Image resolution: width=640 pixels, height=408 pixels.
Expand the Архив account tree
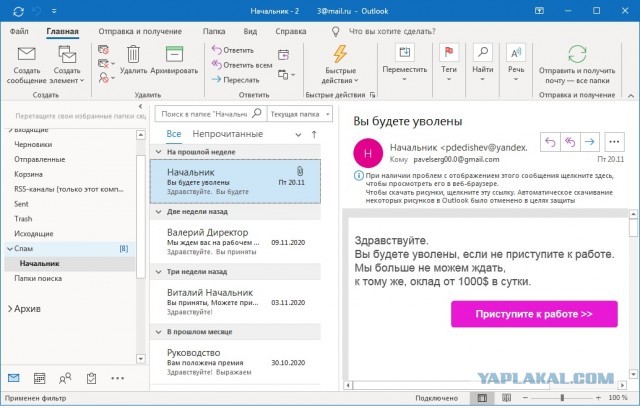[x=10, y=309]
